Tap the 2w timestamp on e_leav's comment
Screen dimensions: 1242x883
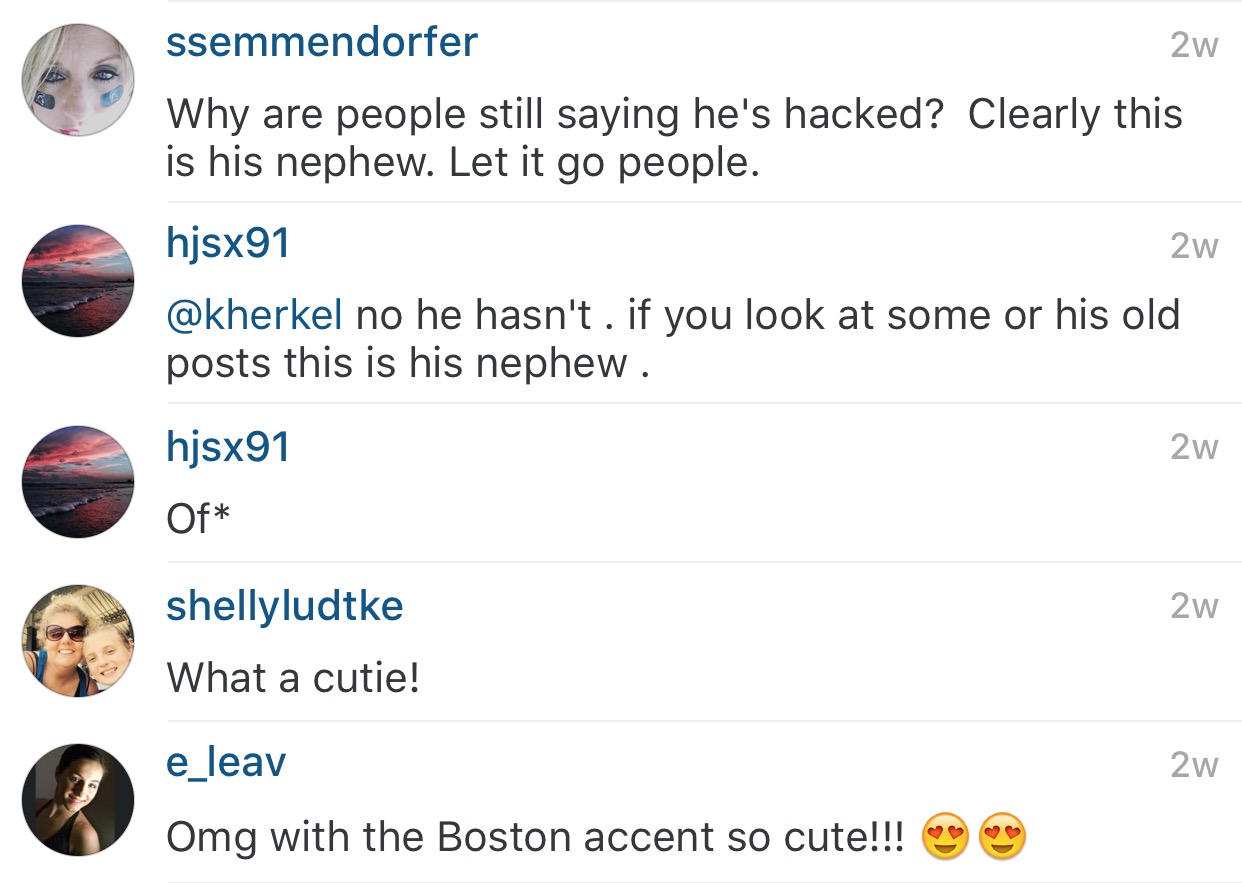(1194, 766)
